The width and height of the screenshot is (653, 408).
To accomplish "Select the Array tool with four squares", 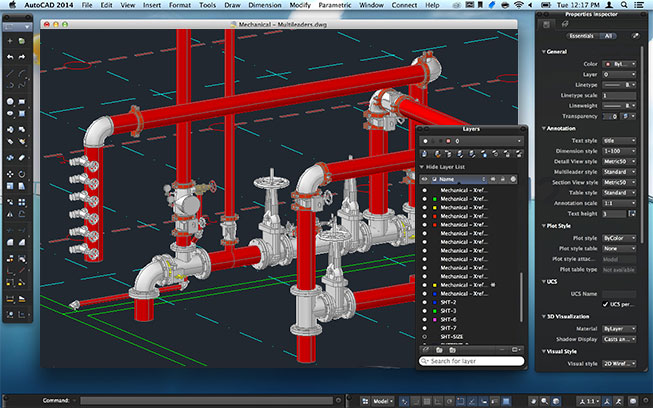I will coord(22,202).
